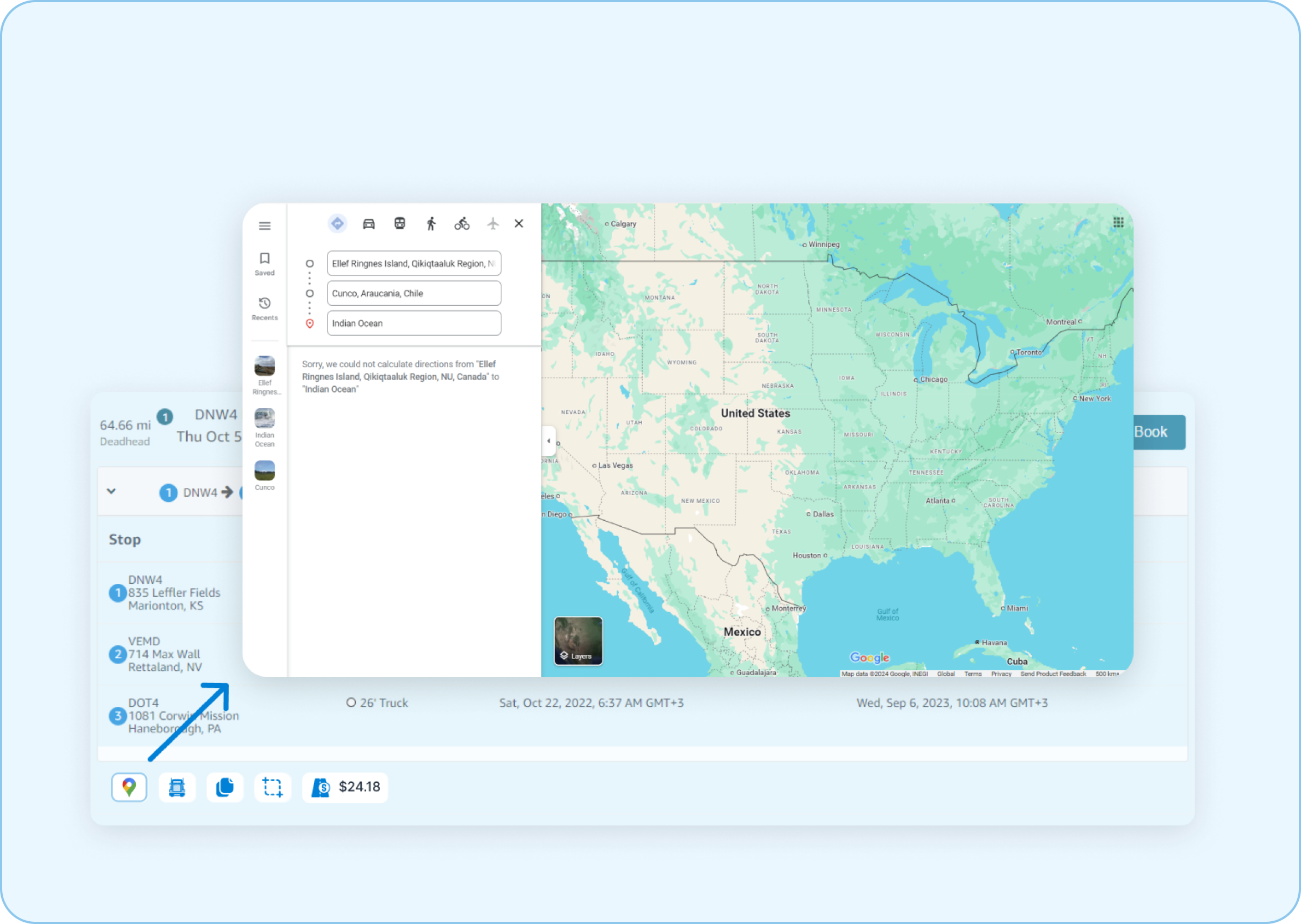Click the selection crop icon button
Screen dimensions: 1301x924
(273, 787)
